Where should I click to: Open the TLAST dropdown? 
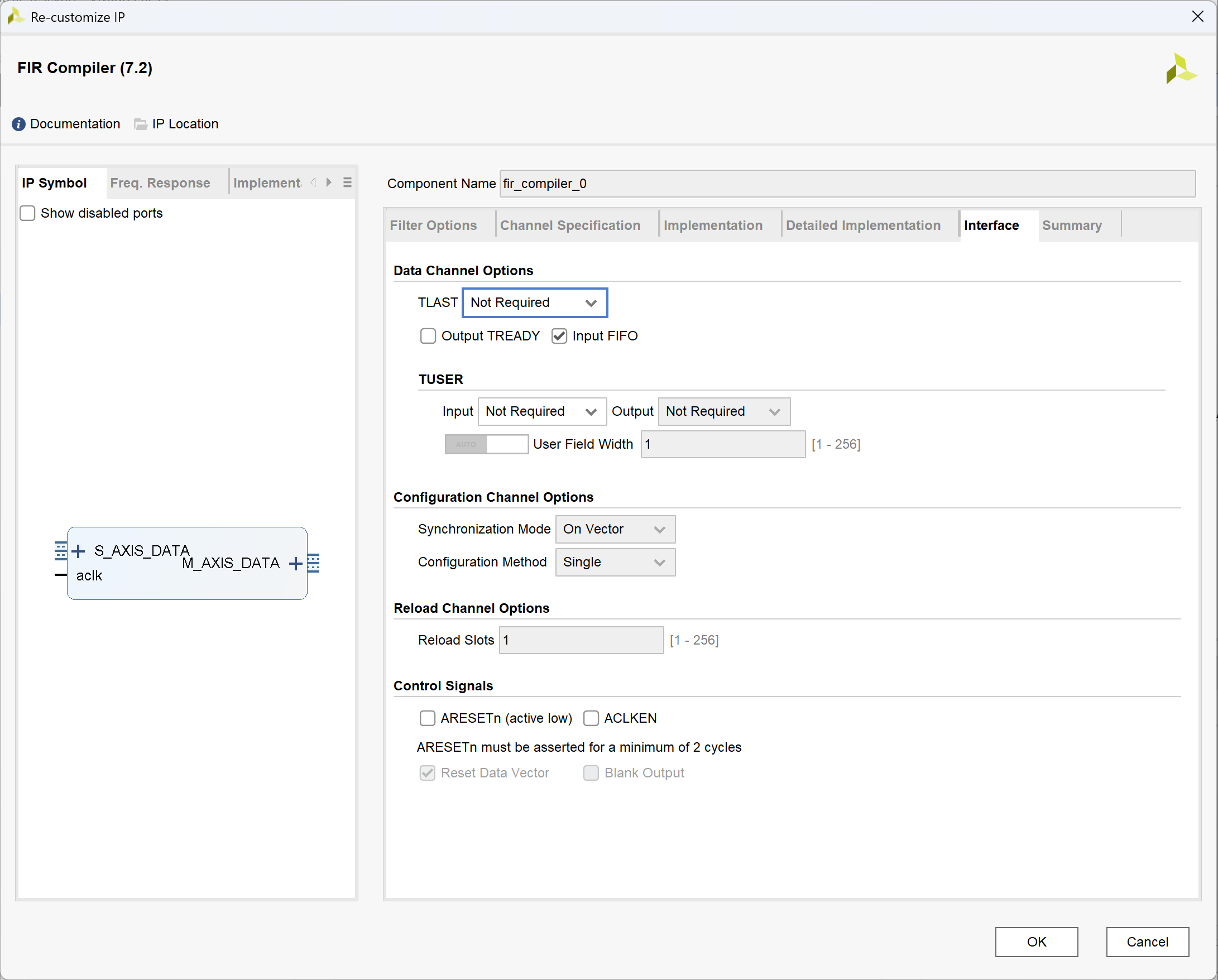click(x=534, y=302)
